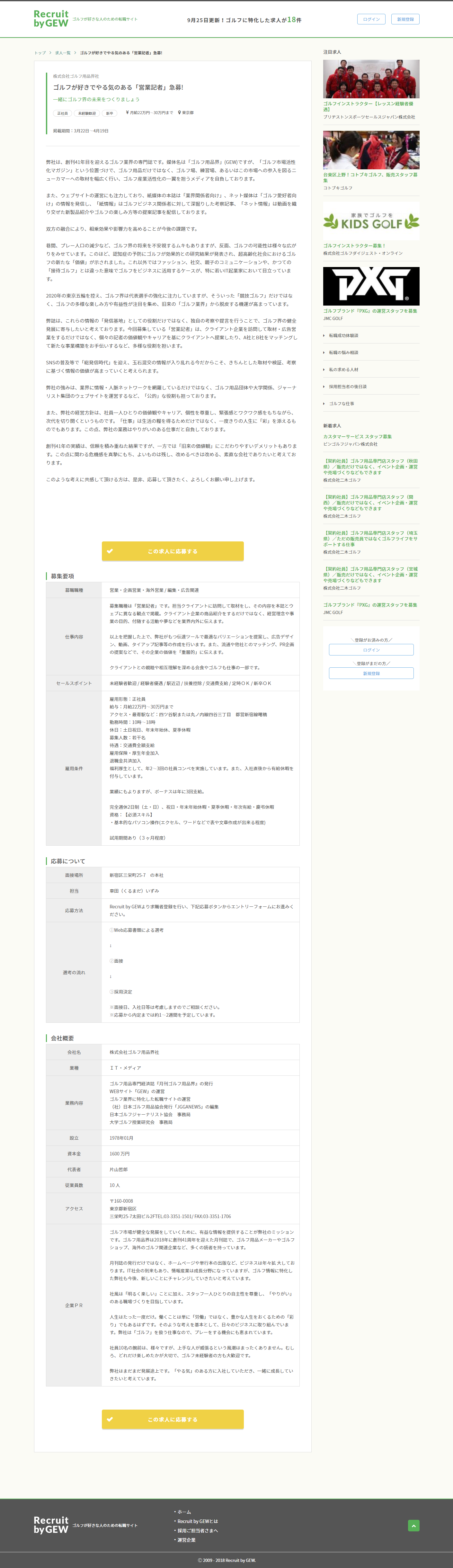The image size is (453, 1568).
Task: Click 片山哲郎 representative name
Action: (x=119, y=1170)
